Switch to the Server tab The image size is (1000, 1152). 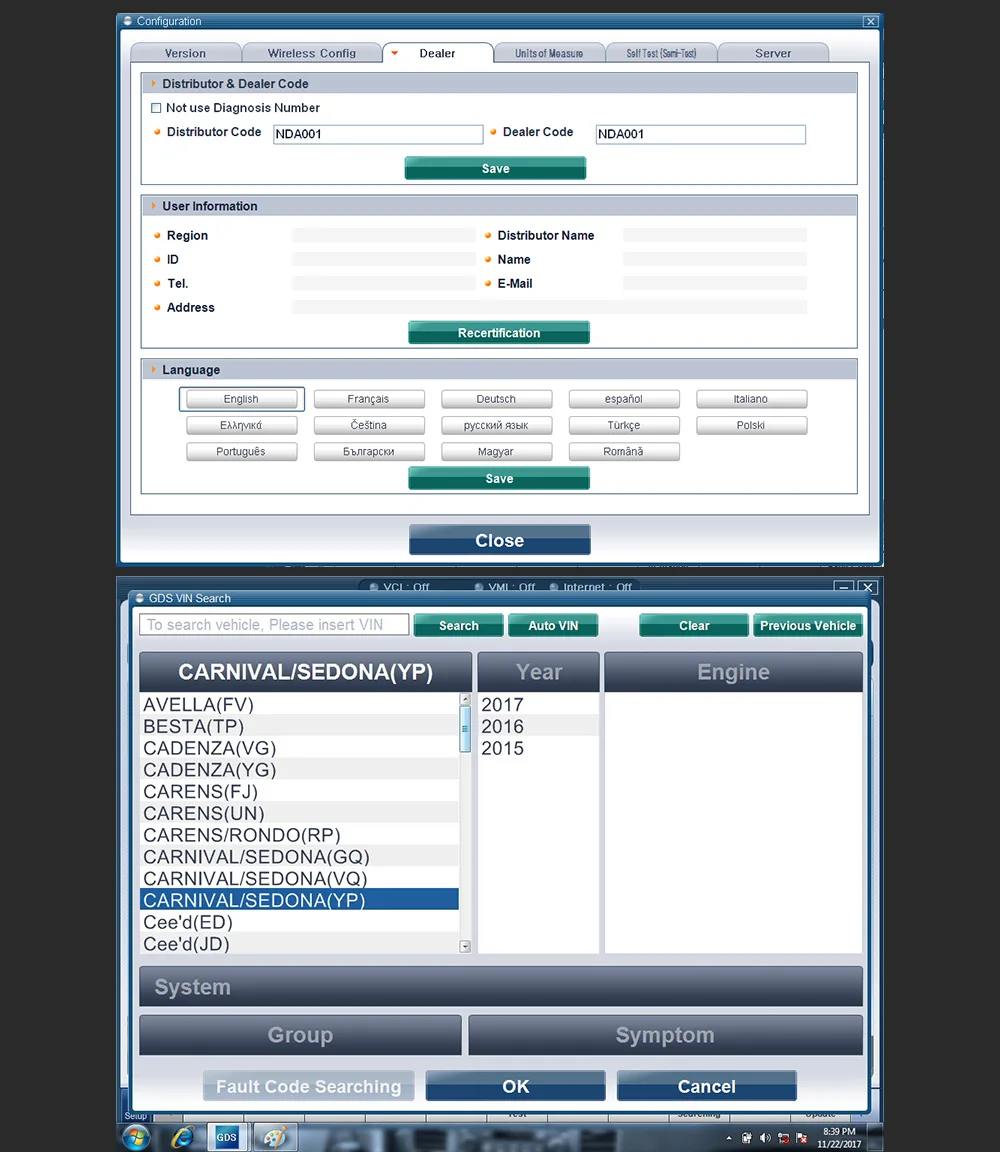(x=773, y=53)
